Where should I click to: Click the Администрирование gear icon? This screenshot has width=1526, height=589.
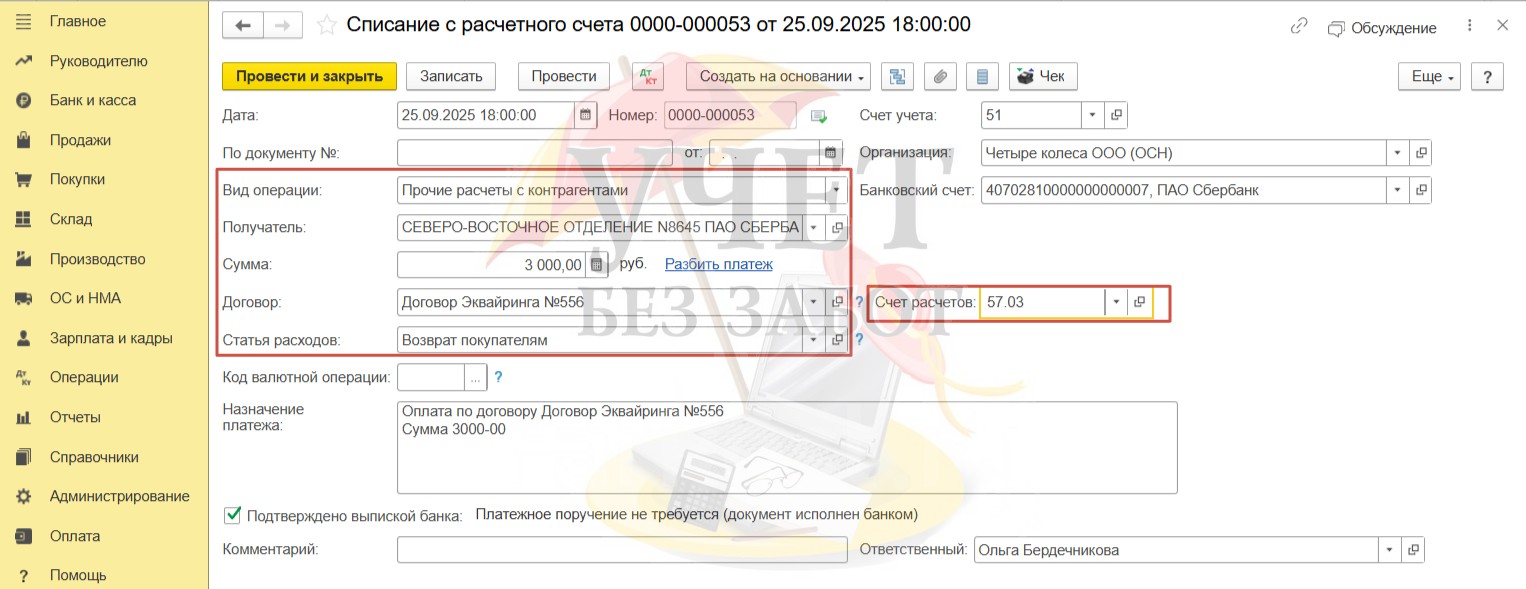(24, 496)
